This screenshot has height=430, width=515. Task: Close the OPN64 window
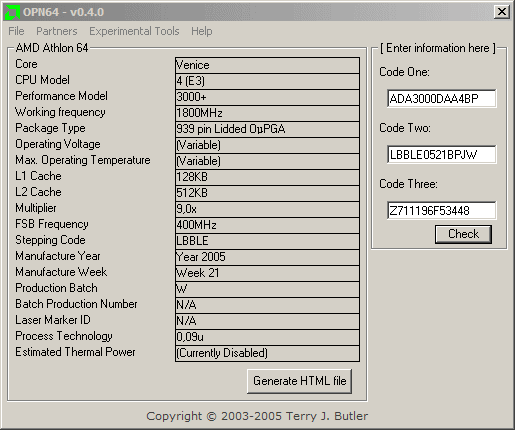[x=502, y=12]
